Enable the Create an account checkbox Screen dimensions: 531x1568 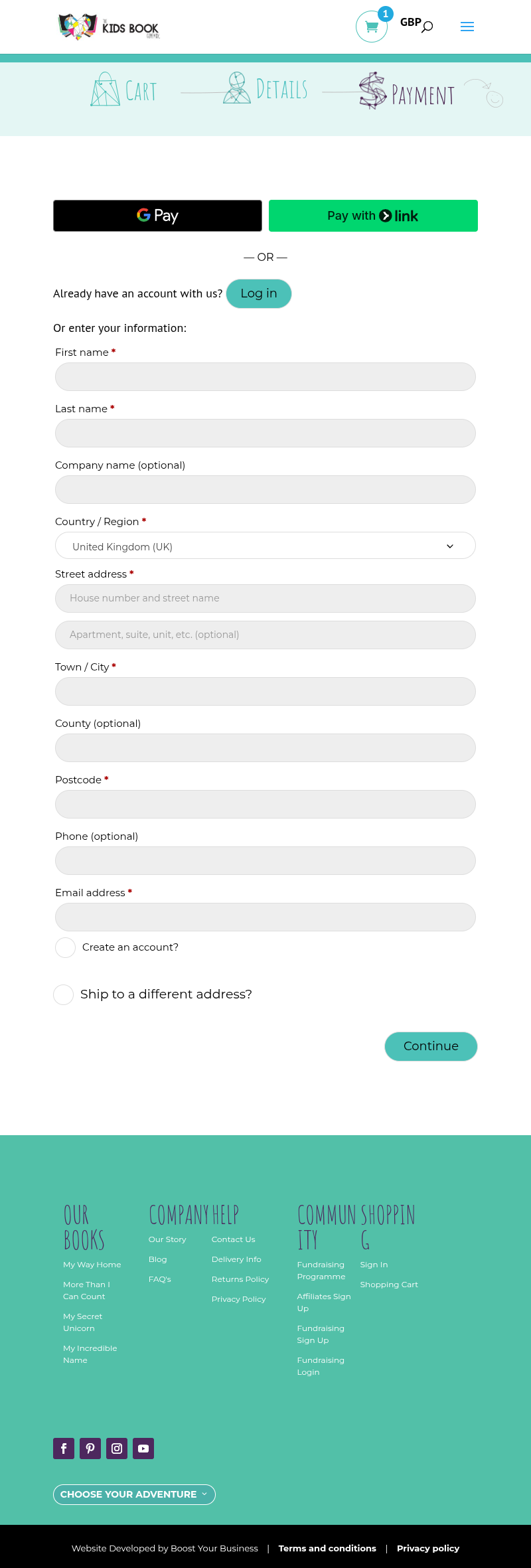65,947
